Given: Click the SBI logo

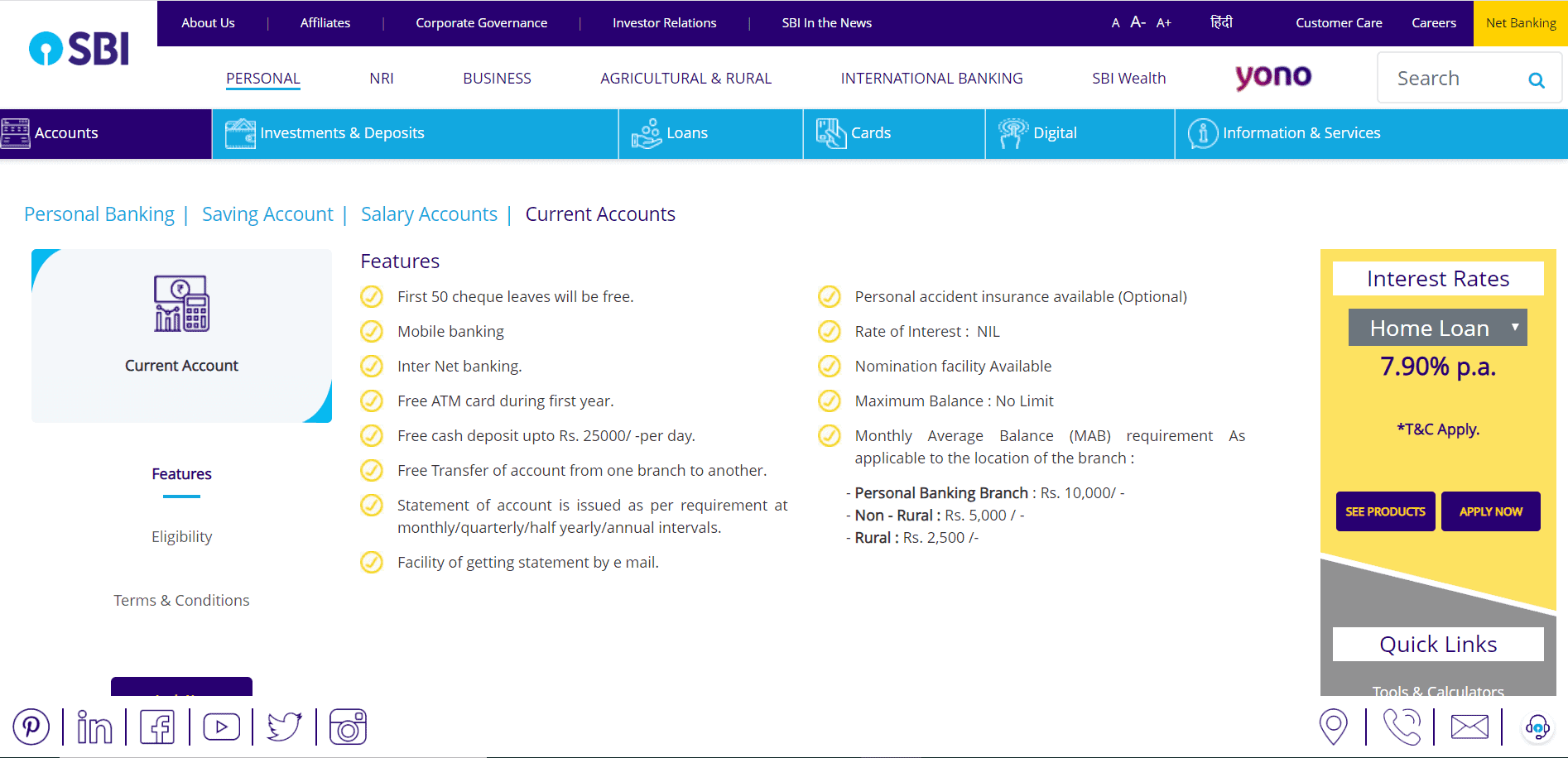Looking at the screenshot, I should (x=78, y=48).
